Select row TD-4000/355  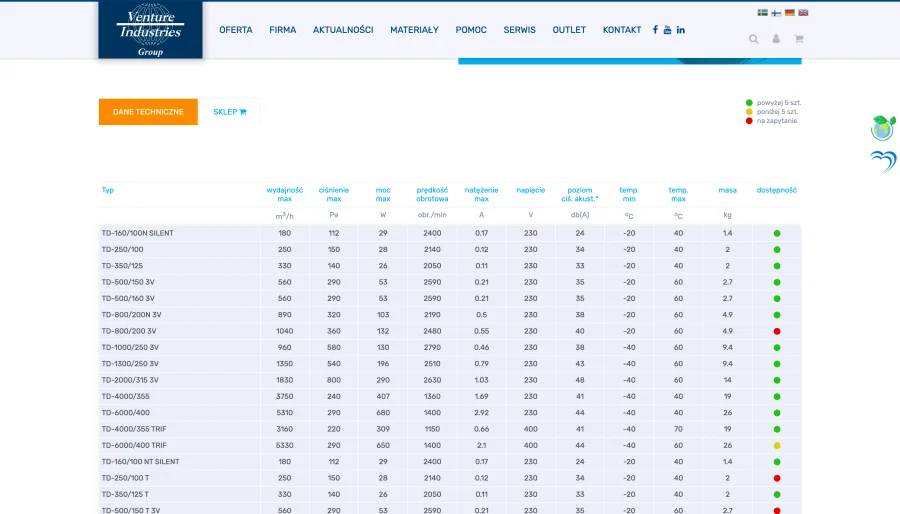449,396
